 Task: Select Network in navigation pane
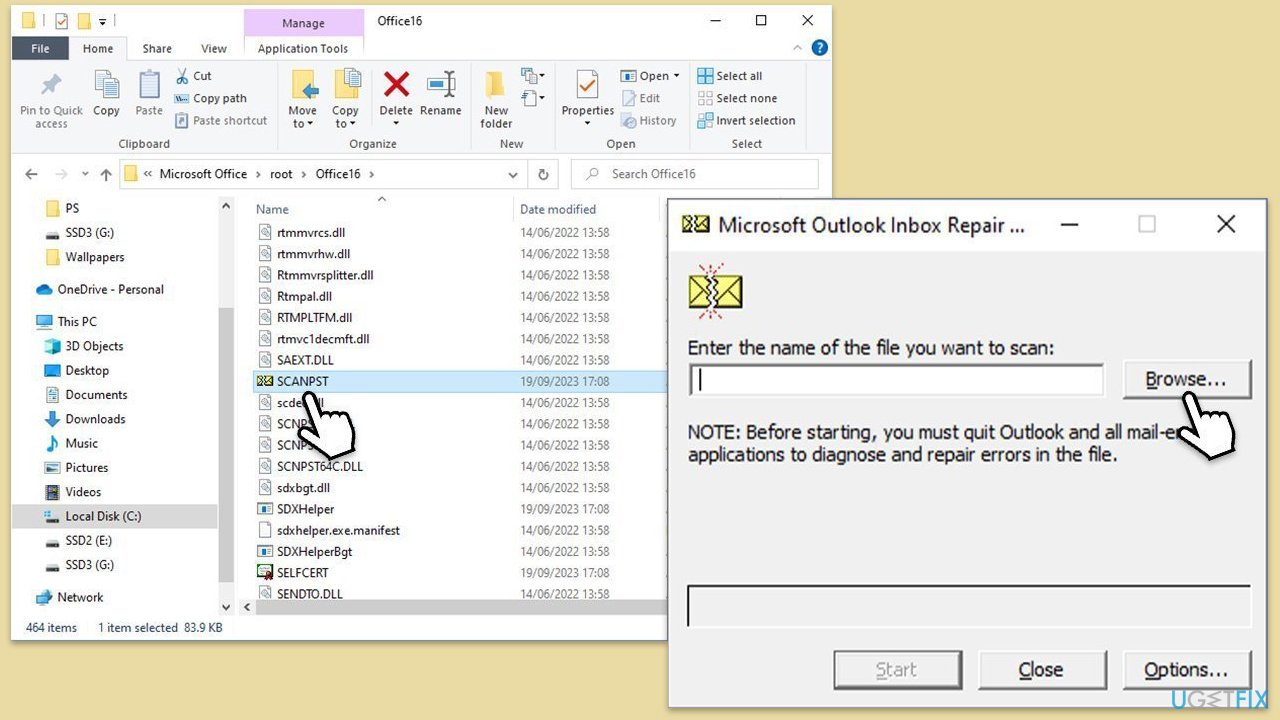point(69,597)
